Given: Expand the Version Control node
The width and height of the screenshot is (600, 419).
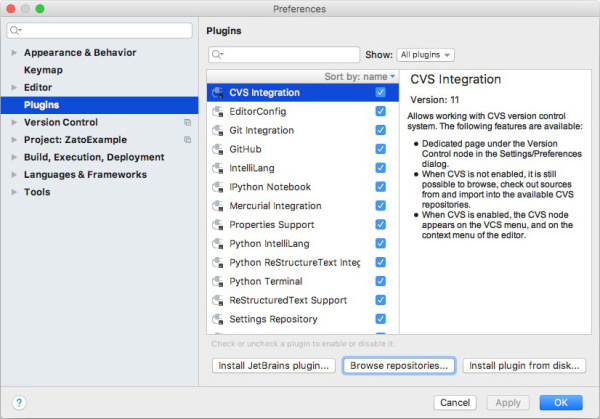Looking at the screenshot, I should coord(14,122).
